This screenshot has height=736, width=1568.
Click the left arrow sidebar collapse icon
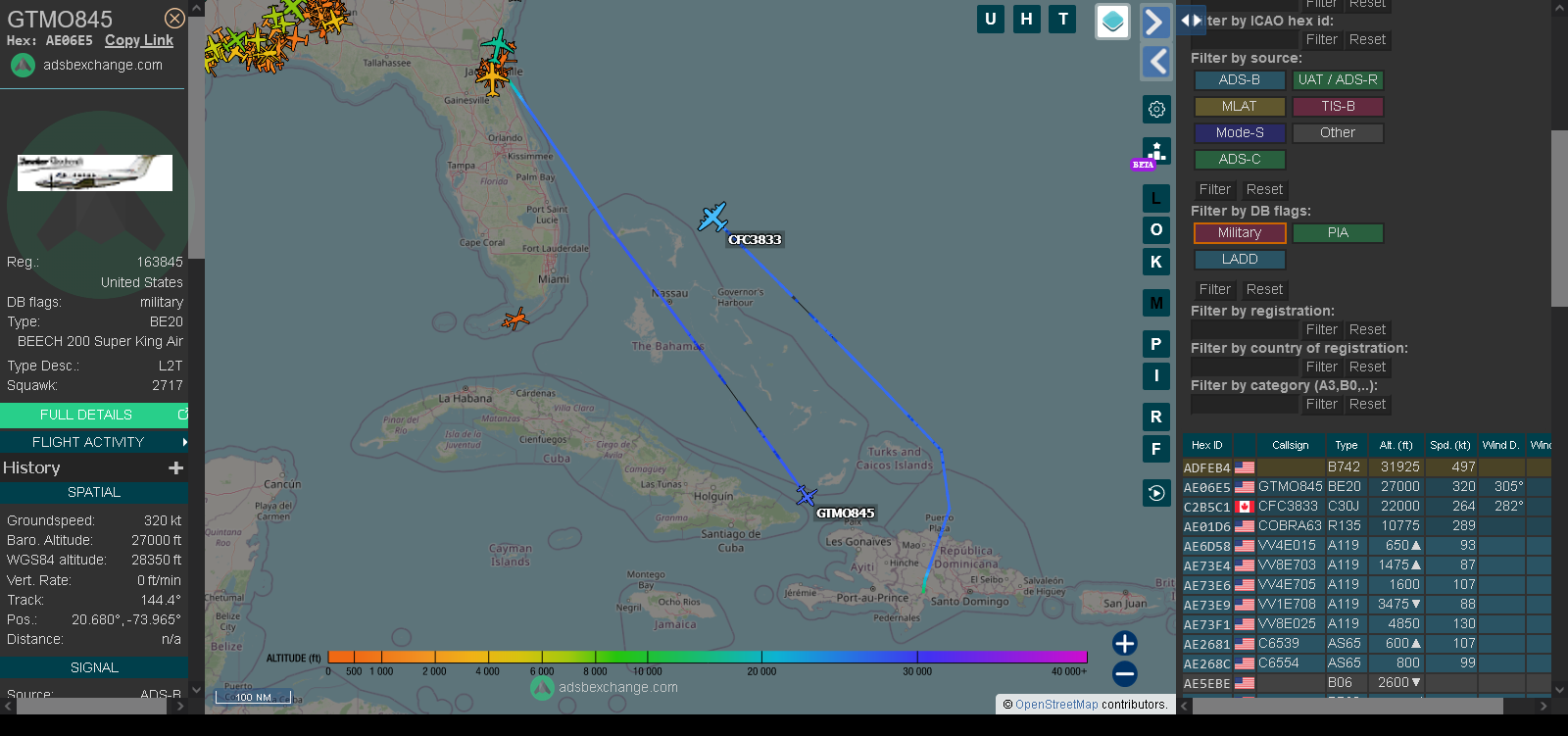coord(1156,62)
